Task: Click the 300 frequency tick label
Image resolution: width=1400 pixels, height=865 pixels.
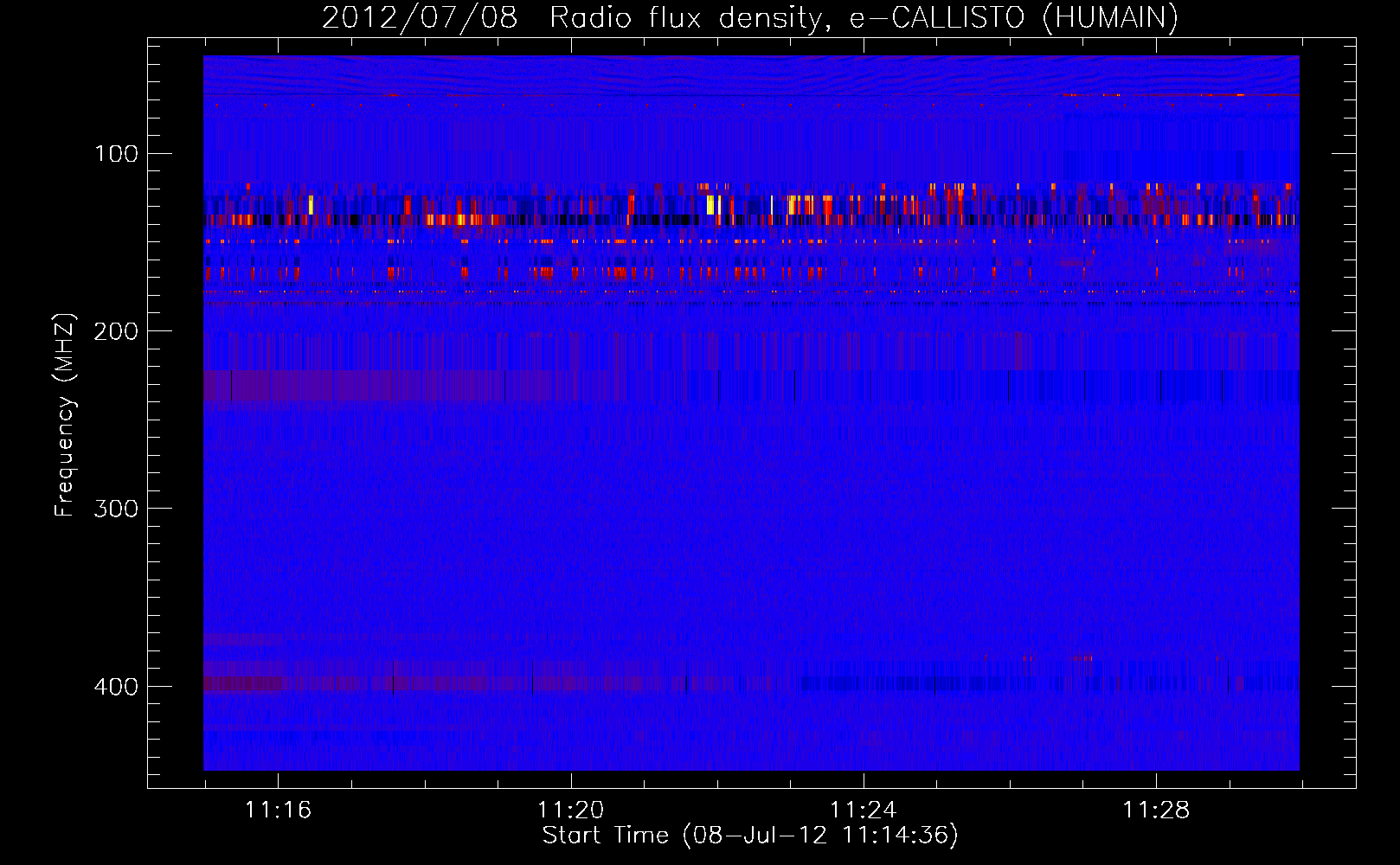Action: (x=116, y=509)
